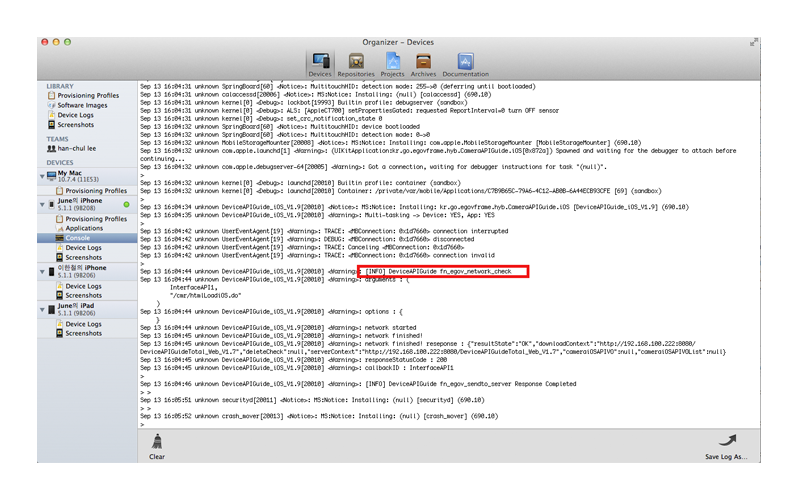The height and width of the screenshot is (500, 800).
Task: Open the Documentation viewer
Action: 465,65
